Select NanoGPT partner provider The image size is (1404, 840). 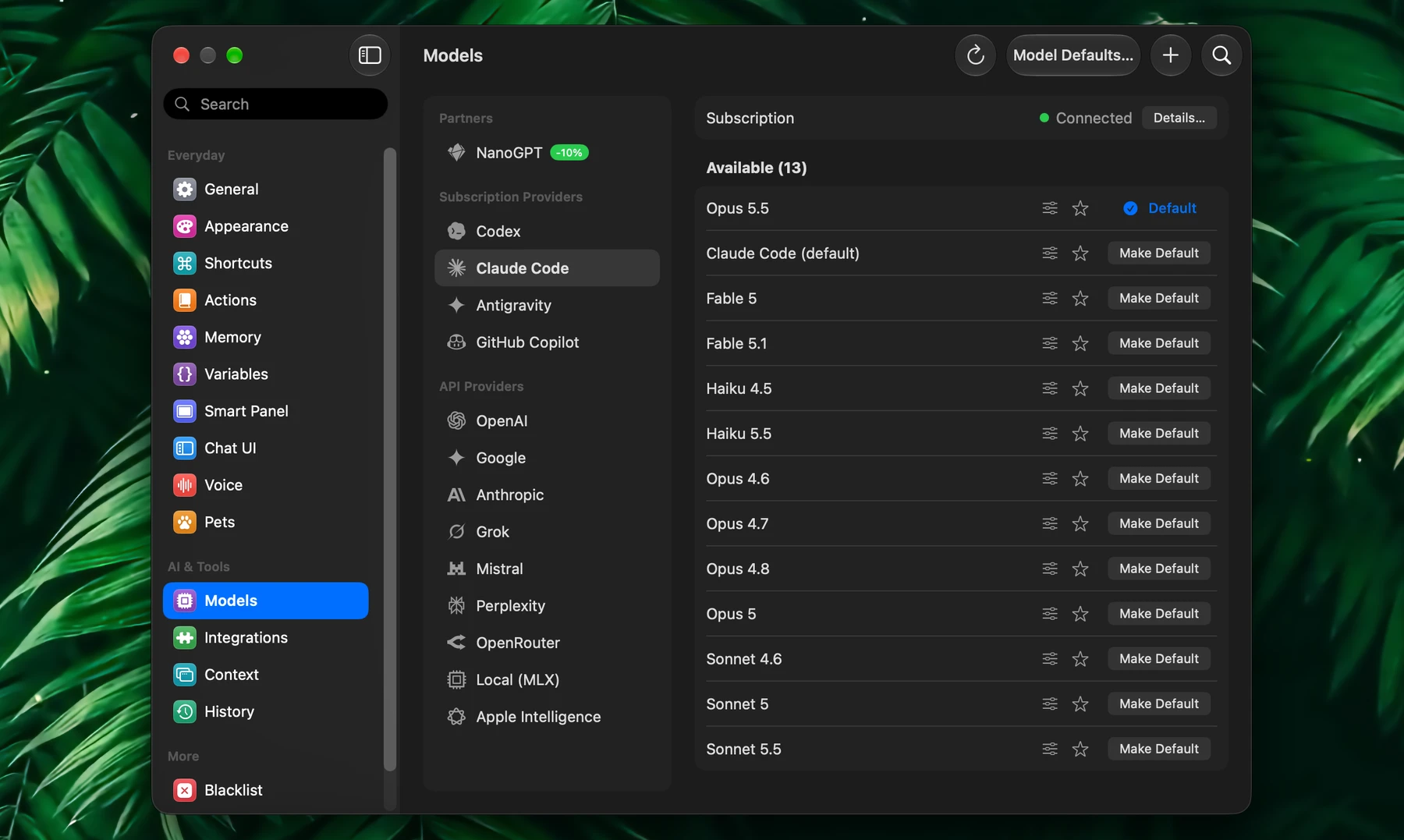point(547,153)
